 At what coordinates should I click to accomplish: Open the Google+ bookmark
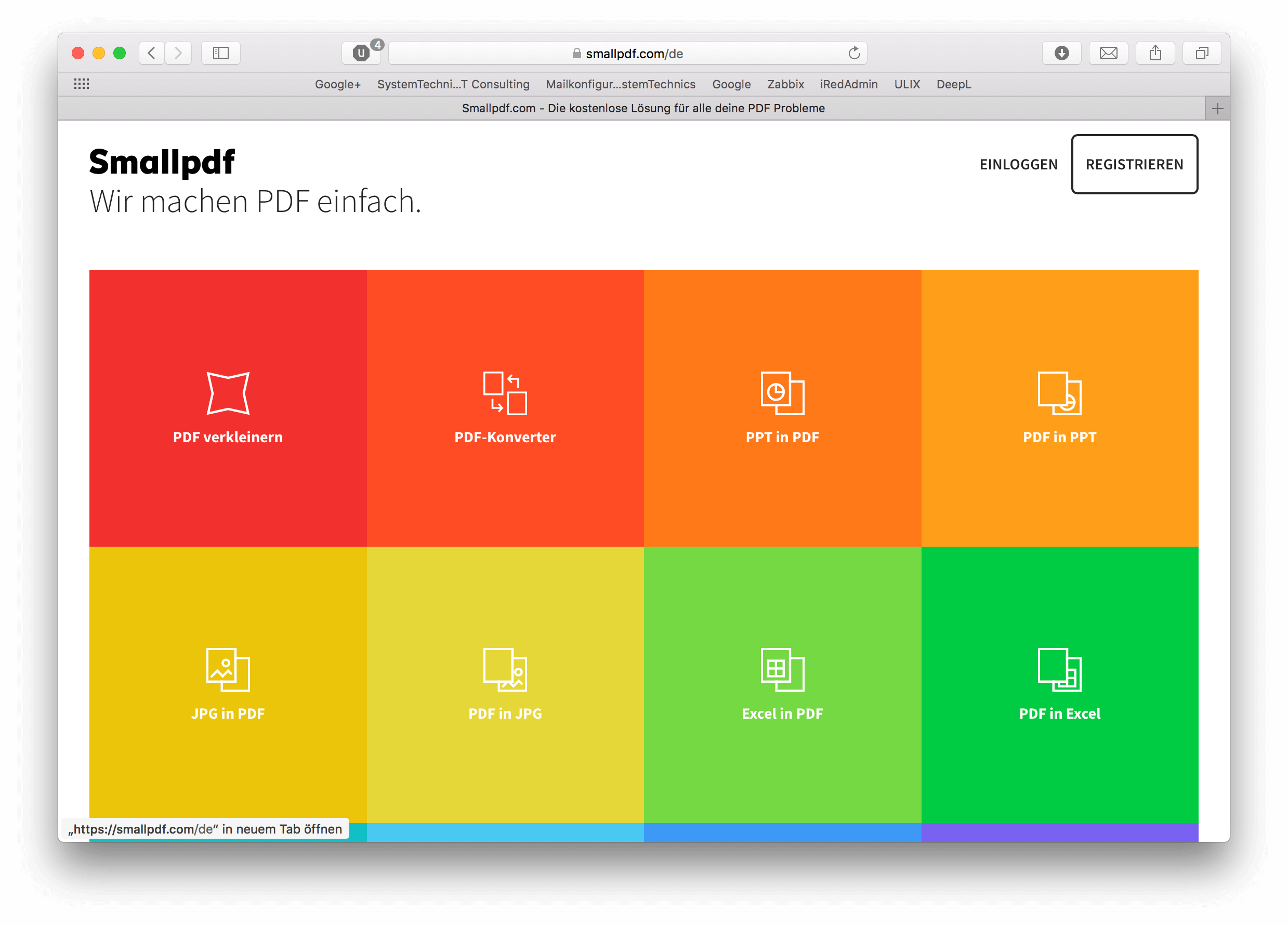[x=338, y=84]
